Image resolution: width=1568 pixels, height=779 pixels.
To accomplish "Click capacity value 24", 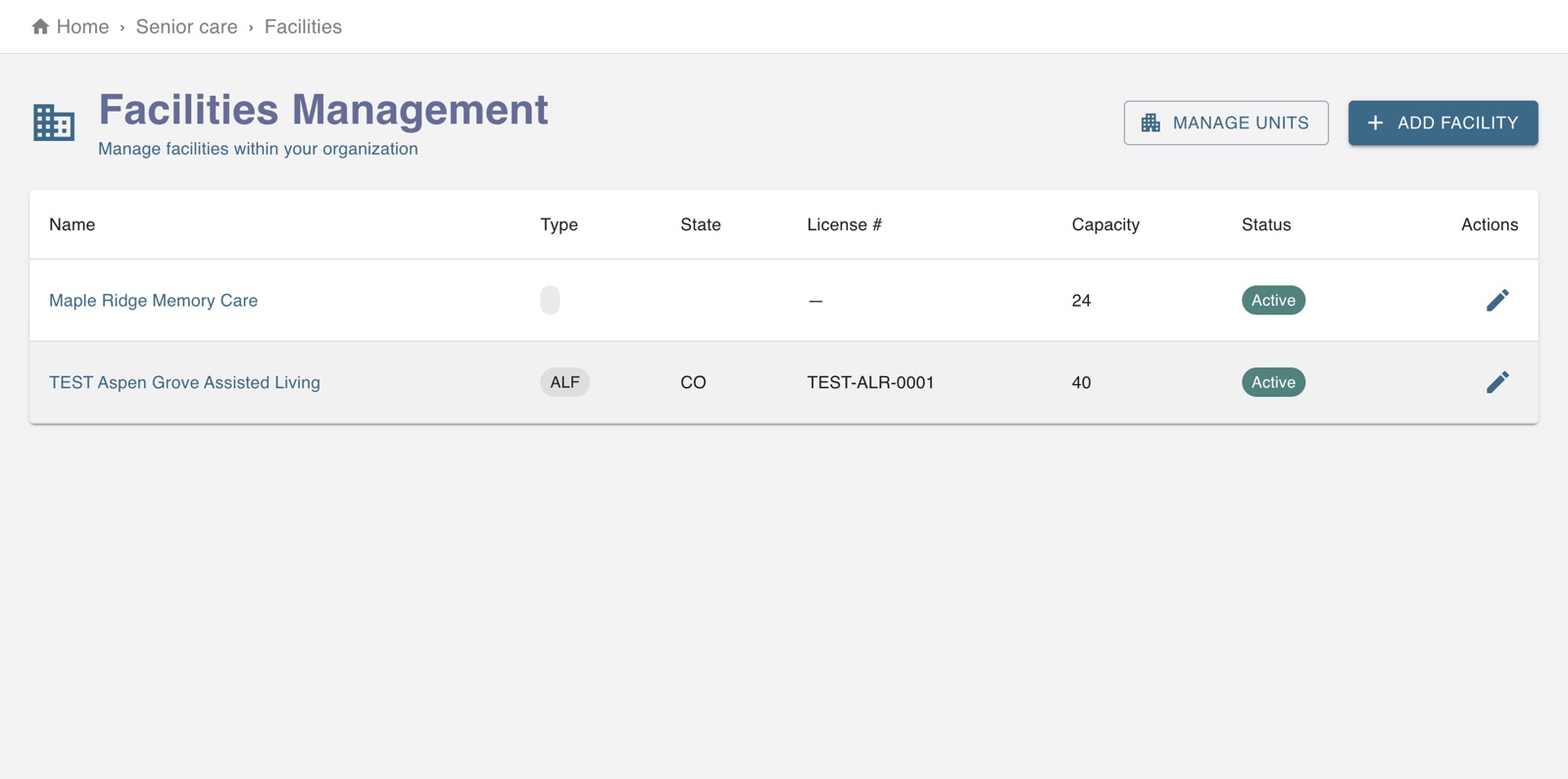I will point(1081,301).
